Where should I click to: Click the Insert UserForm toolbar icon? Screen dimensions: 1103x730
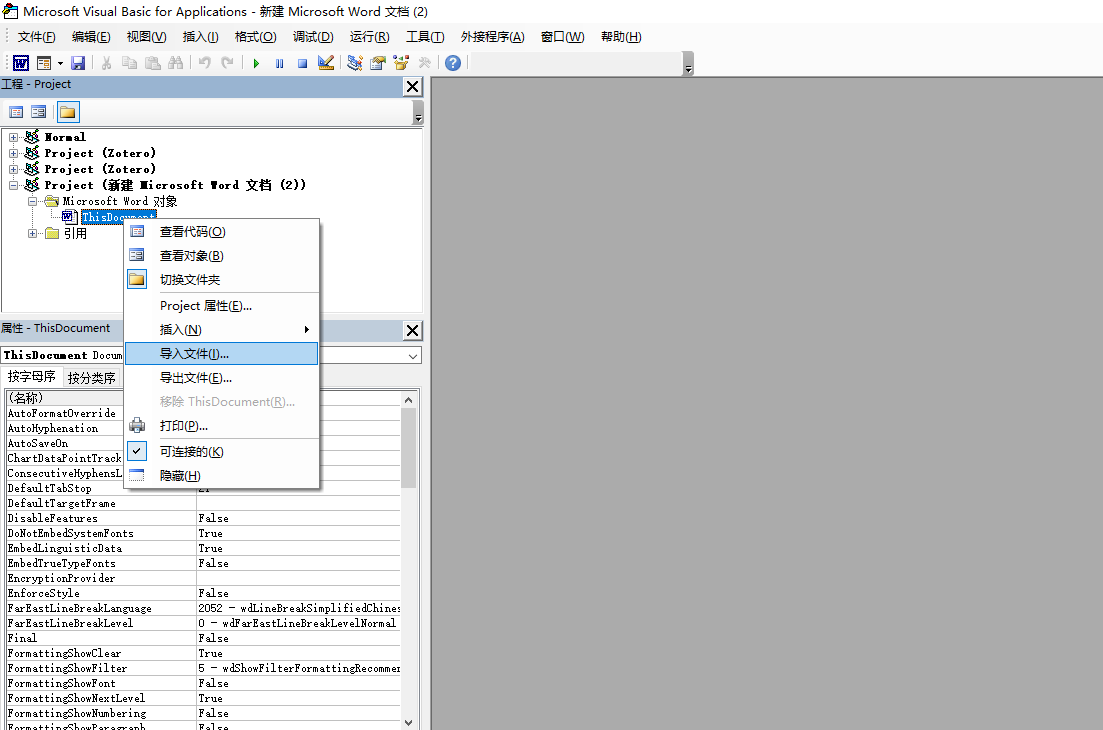(44, 63)
